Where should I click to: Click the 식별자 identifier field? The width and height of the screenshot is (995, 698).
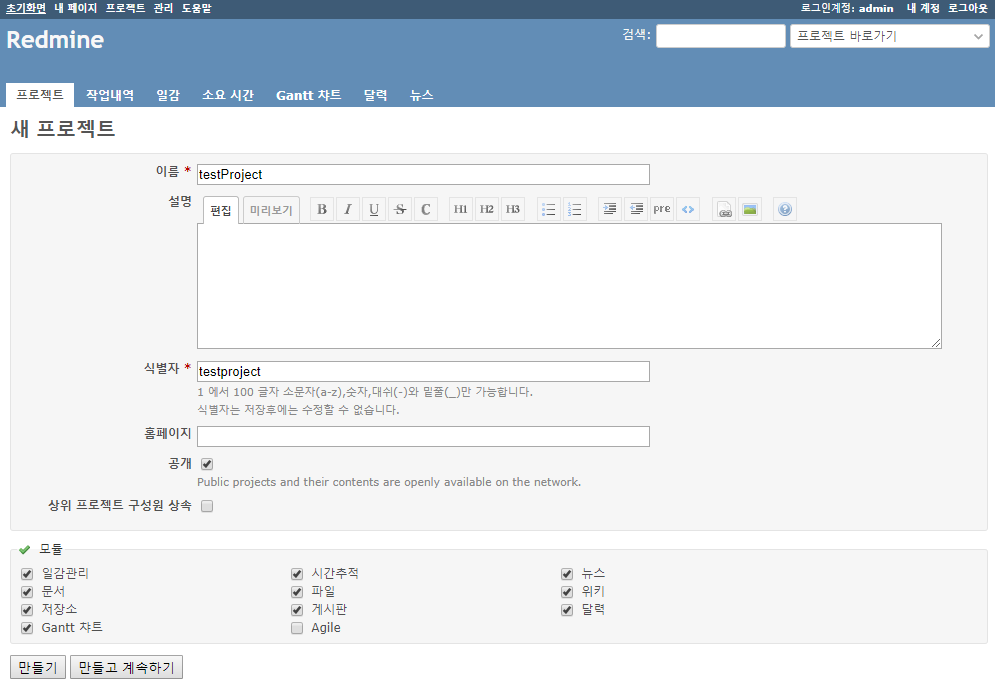pyautogui.click(x=423, y=371)
